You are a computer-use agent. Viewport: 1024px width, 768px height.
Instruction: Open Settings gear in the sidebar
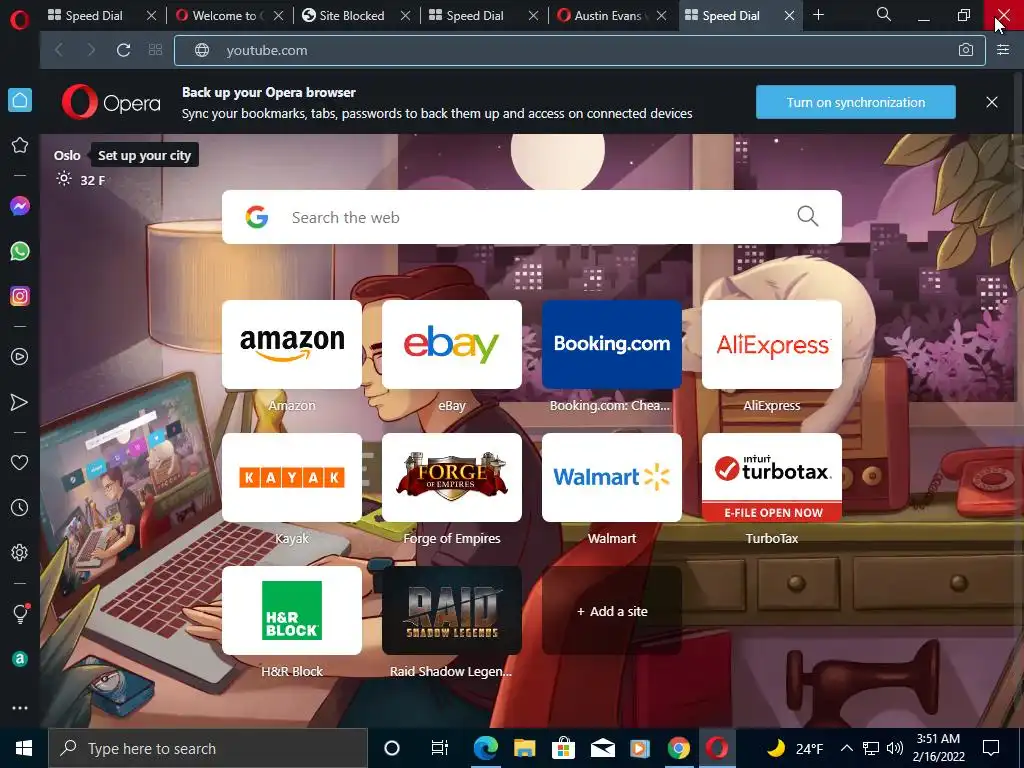pos(20,552)
